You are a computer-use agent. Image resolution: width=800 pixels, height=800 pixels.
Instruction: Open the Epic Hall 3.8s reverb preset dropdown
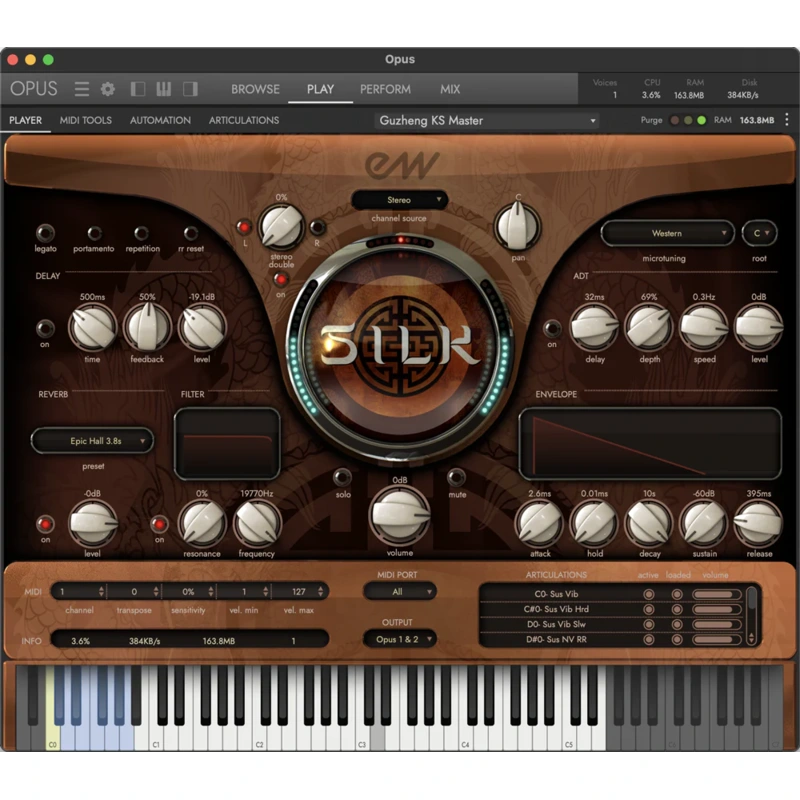pos(92,440)
